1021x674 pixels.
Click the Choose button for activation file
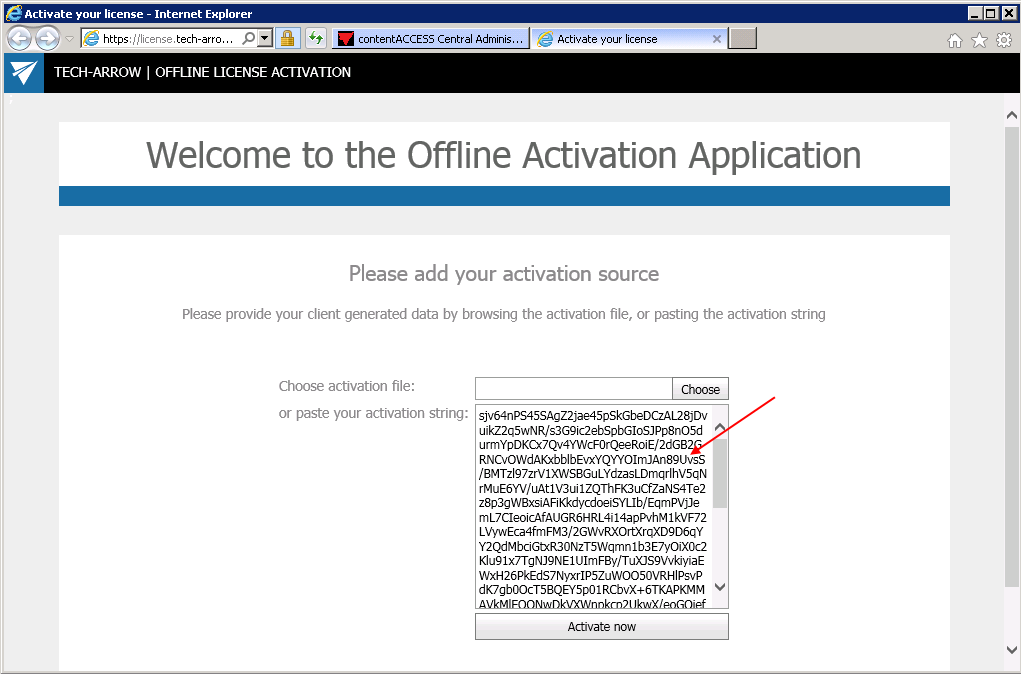click(x=699, y=388)
